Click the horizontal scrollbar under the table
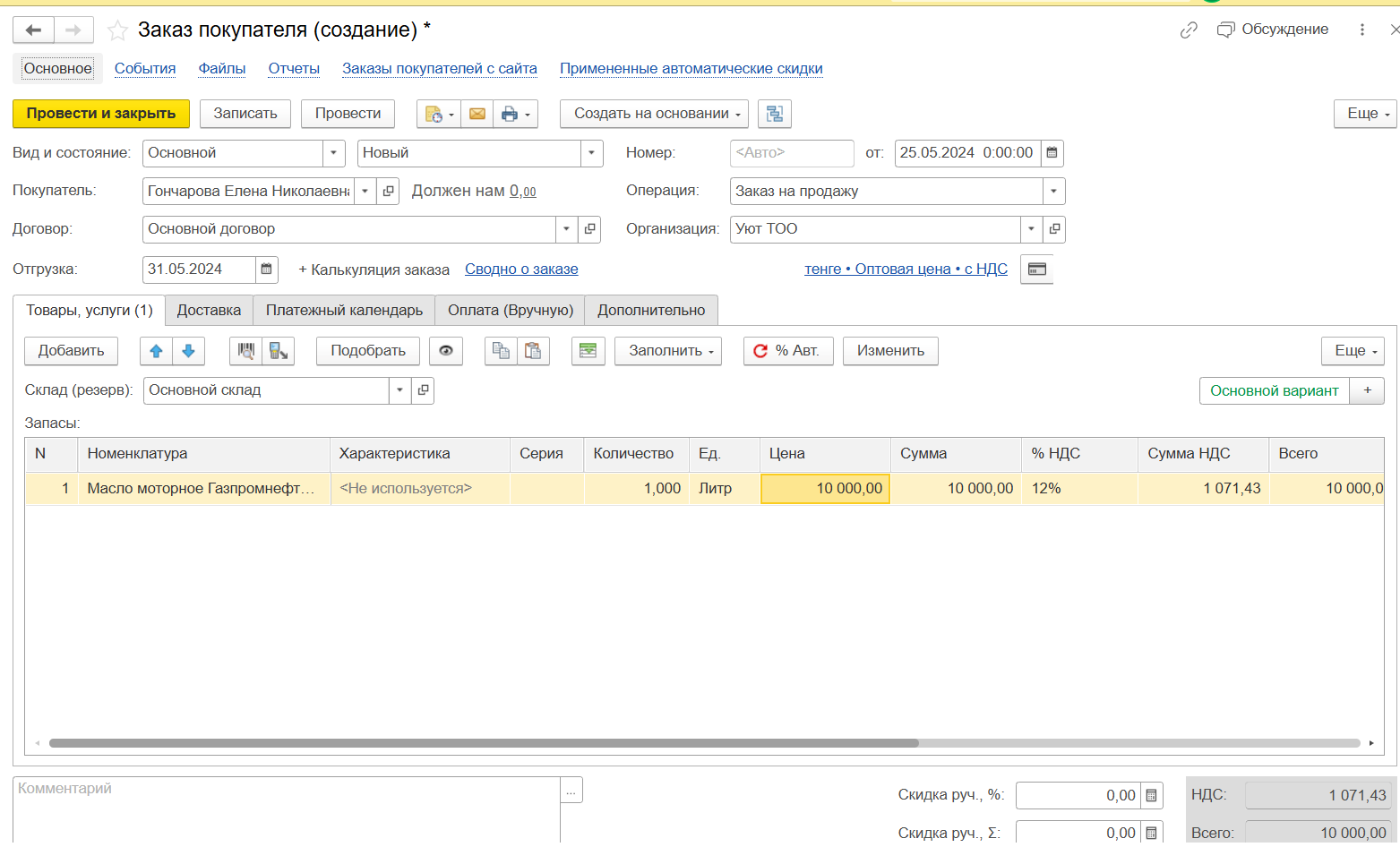This screenshot has height=847, width=1400. 484,743
